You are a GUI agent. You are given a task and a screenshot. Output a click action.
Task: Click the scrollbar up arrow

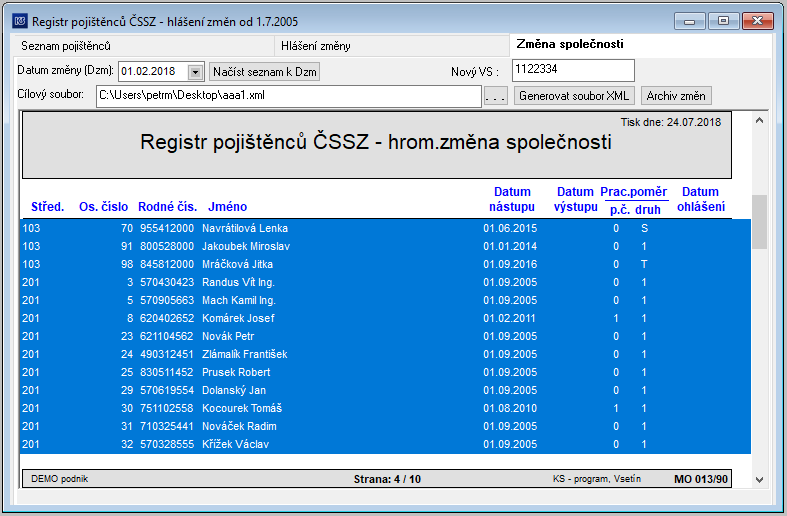point(759,120)
